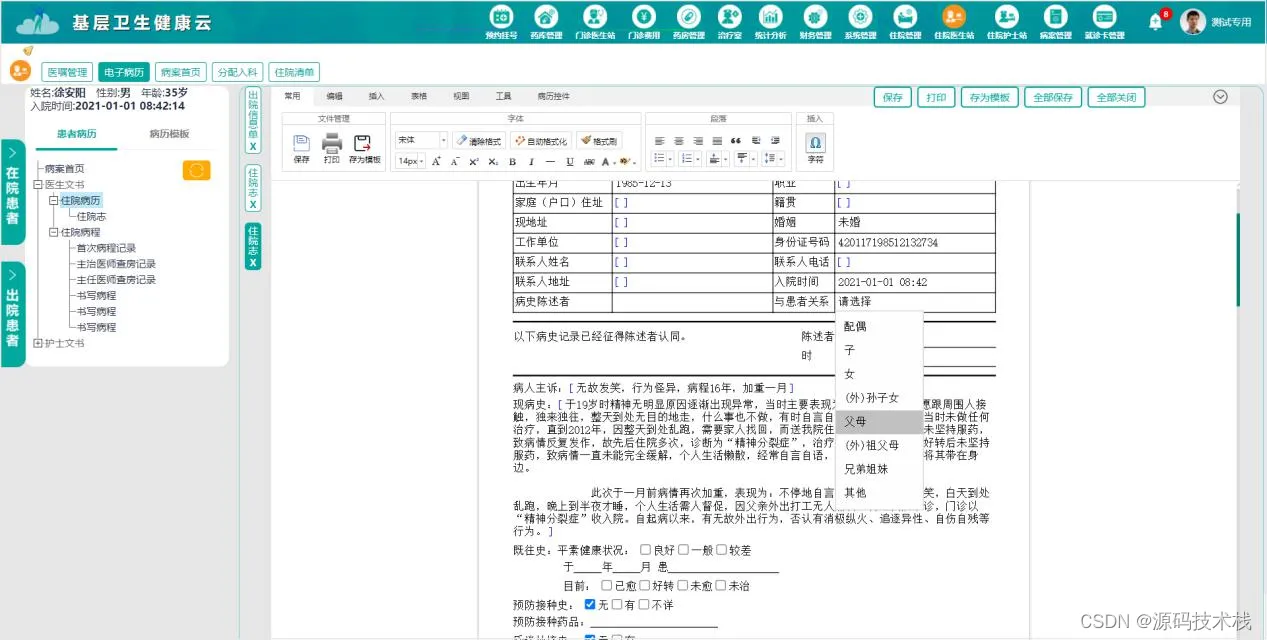The height and width of the screenshot is (640, 1267).
Task: Select 配偶 from relationship dropdown list
Action: point(878,327)
